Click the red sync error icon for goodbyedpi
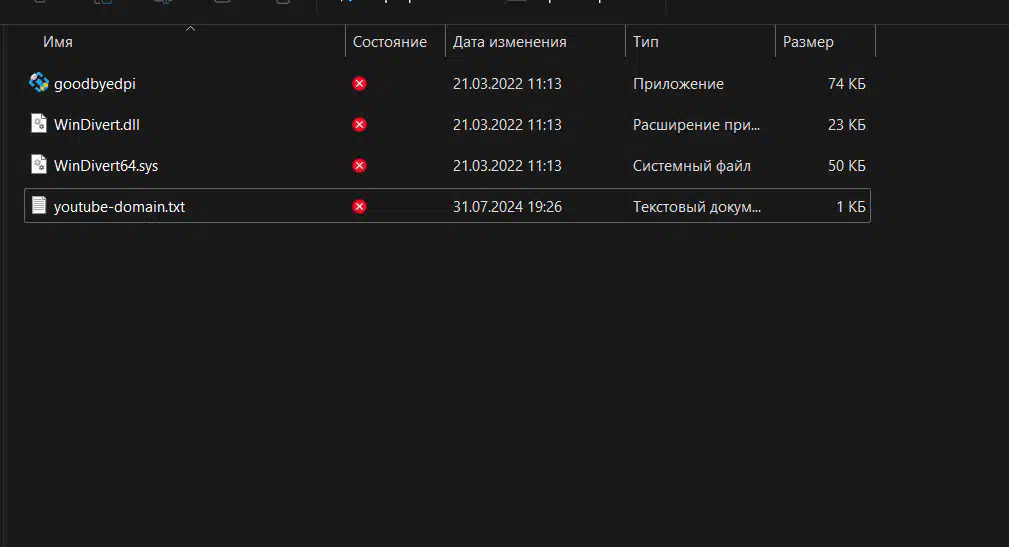The height and width of the screenshot is (547, 1009). [359, 84]
